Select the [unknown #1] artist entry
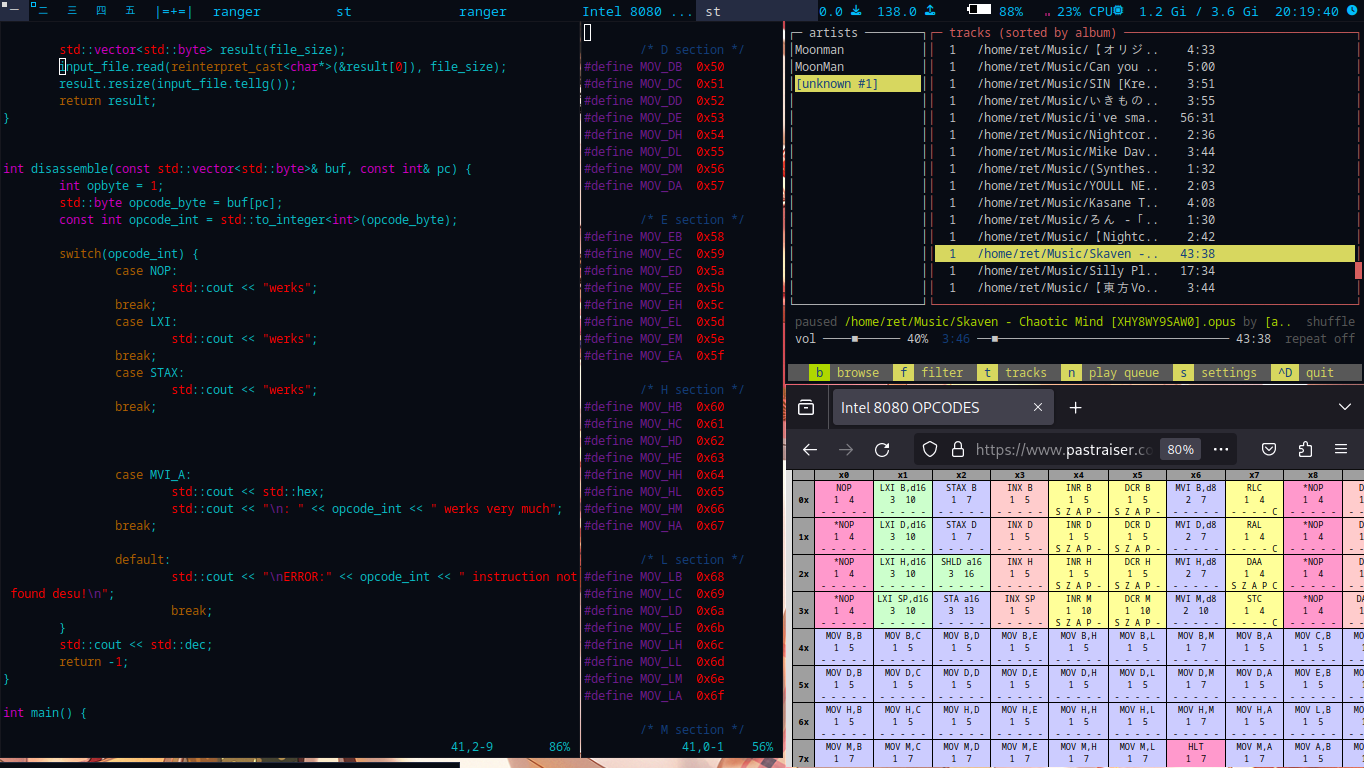 point(857,84)
